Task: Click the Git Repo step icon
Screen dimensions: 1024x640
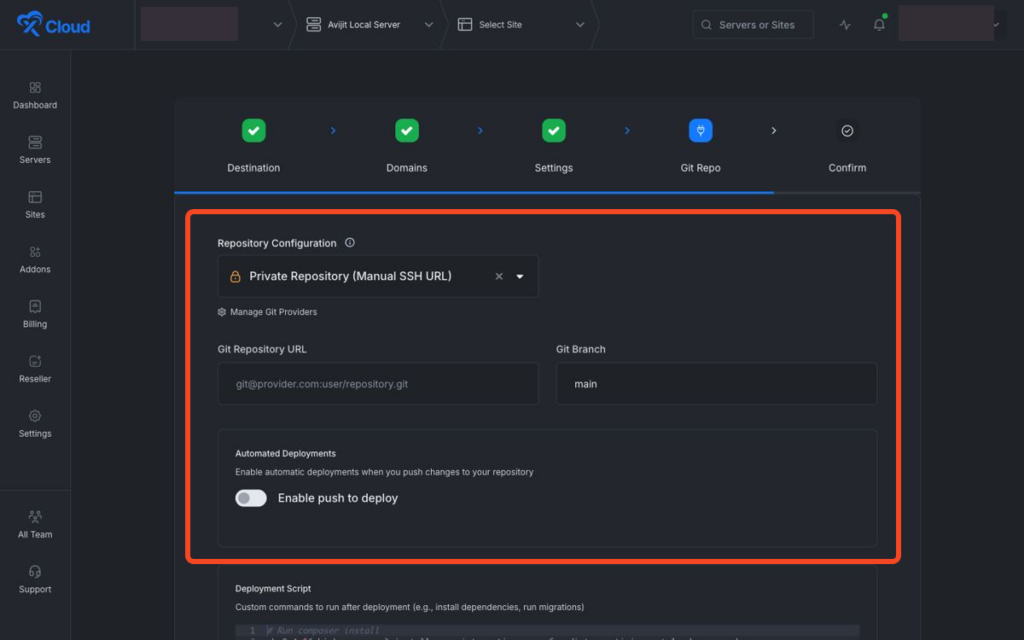Action: pyautogui.click(x=701, y=131)
